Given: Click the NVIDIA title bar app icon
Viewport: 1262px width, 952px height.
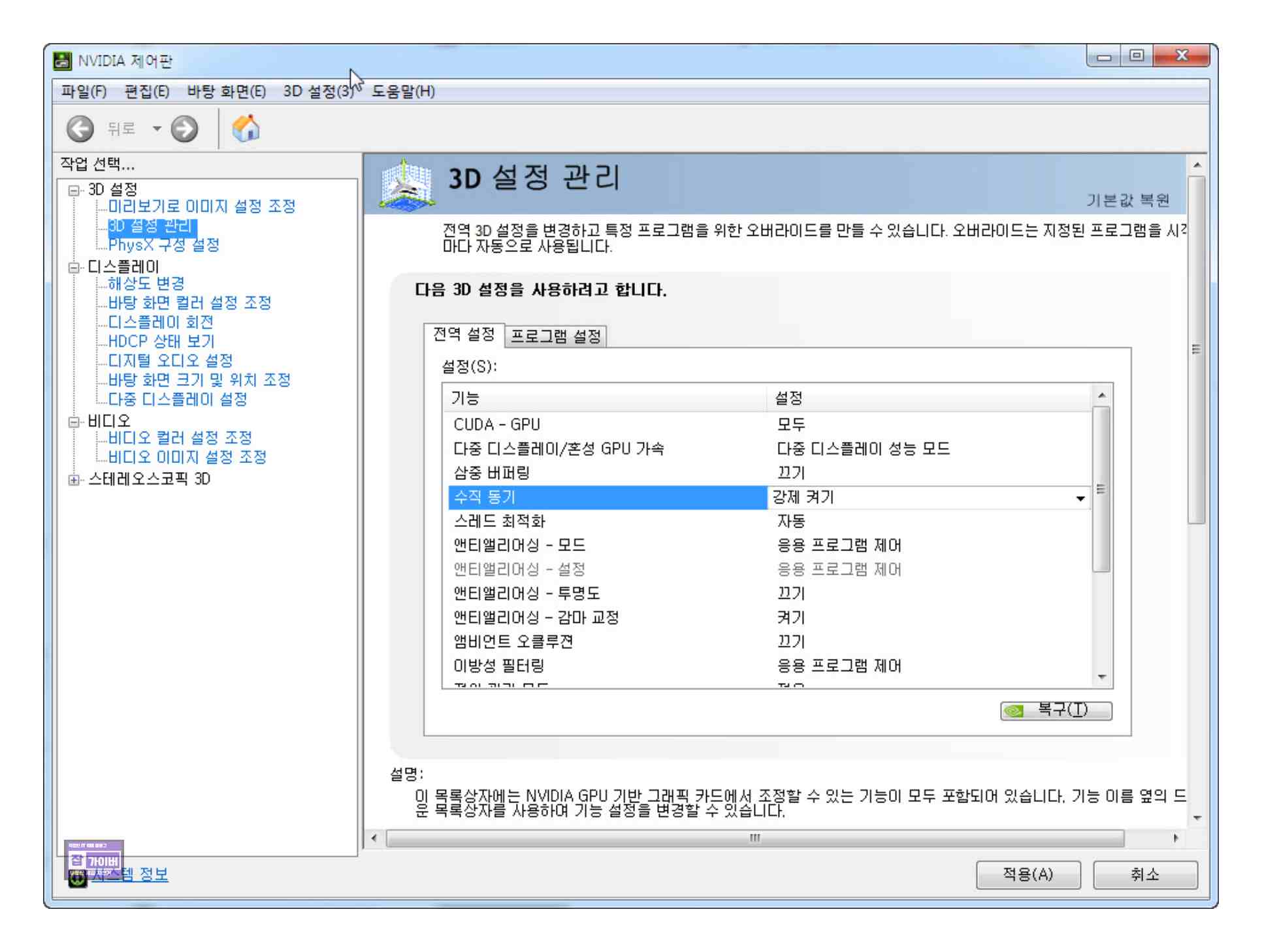Looking at the screenshot, I should pos(62,61).
